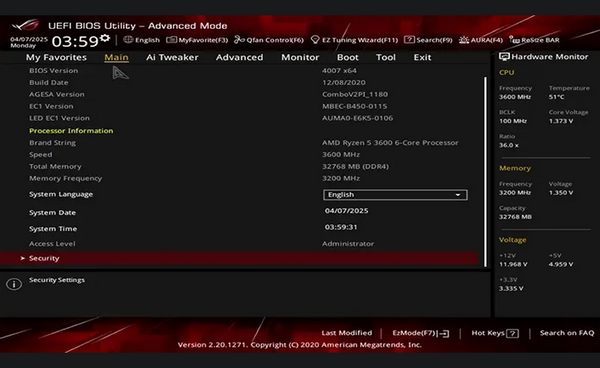Open Search(F9) tool
600x368 pixels.
[428, 40]
